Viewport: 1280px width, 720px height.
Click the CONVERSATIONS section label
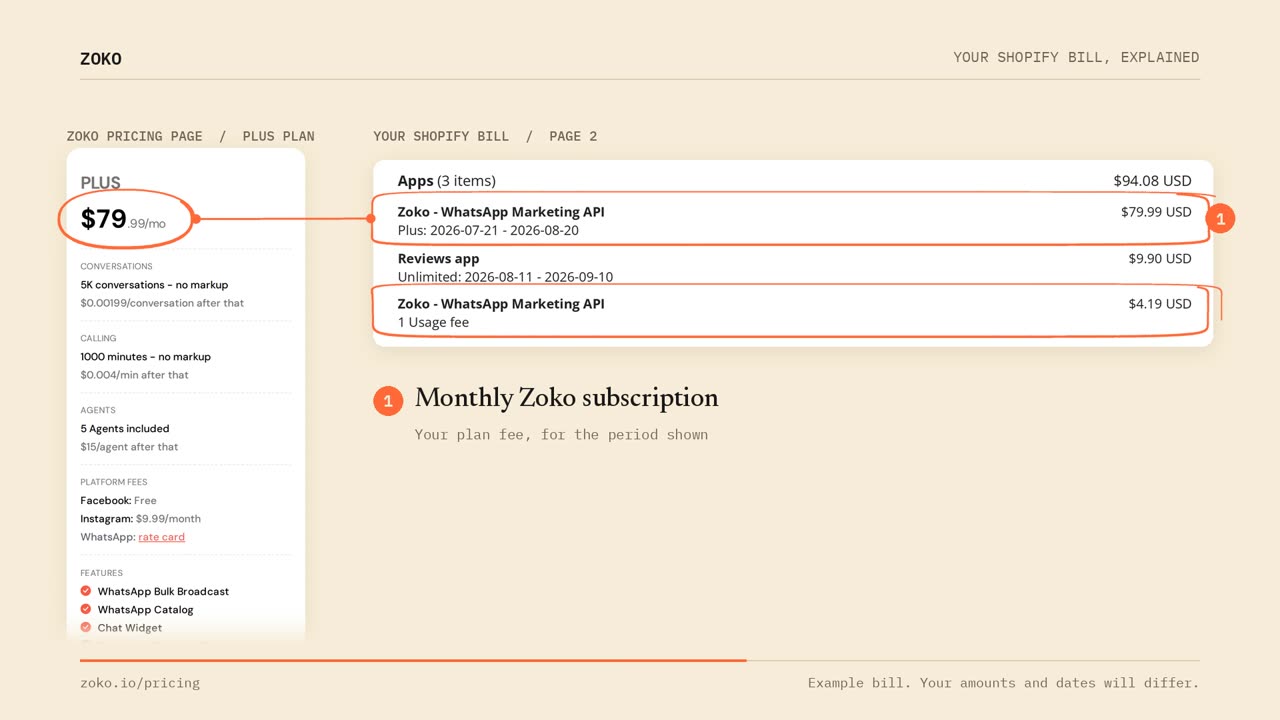coord(117,267)
